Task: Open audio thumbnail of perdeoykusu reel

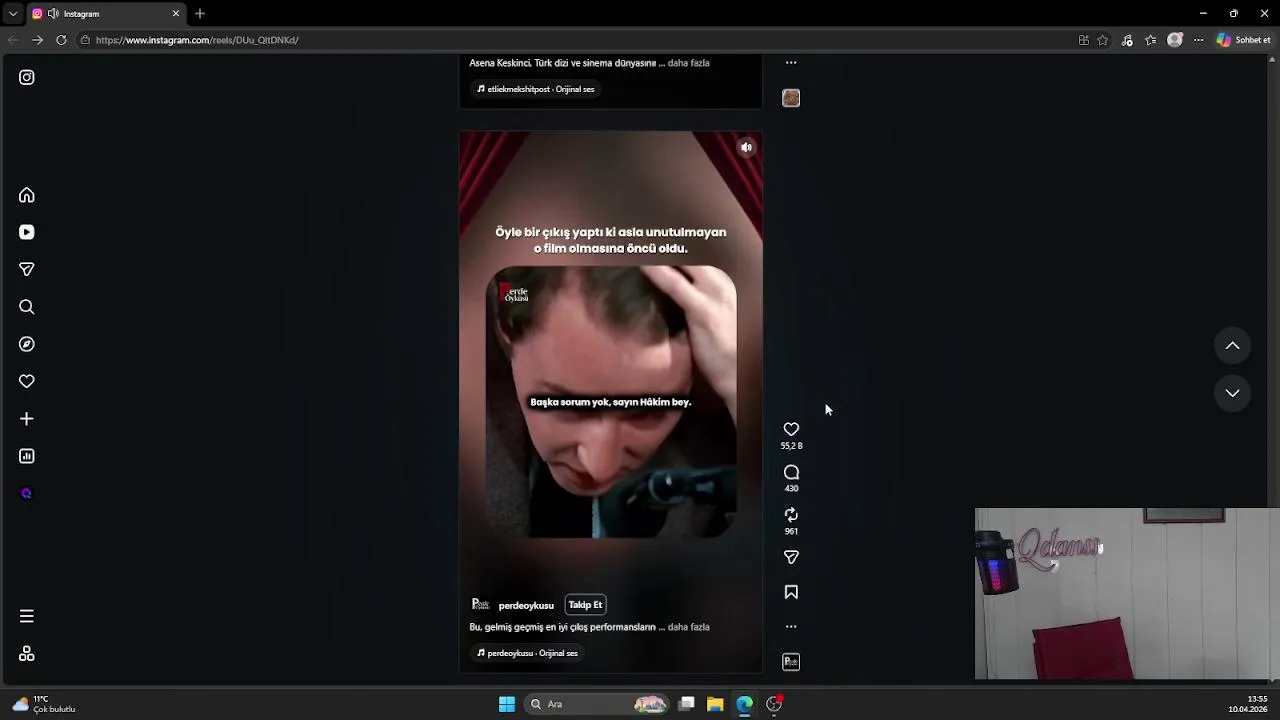Action: (791, 662)
